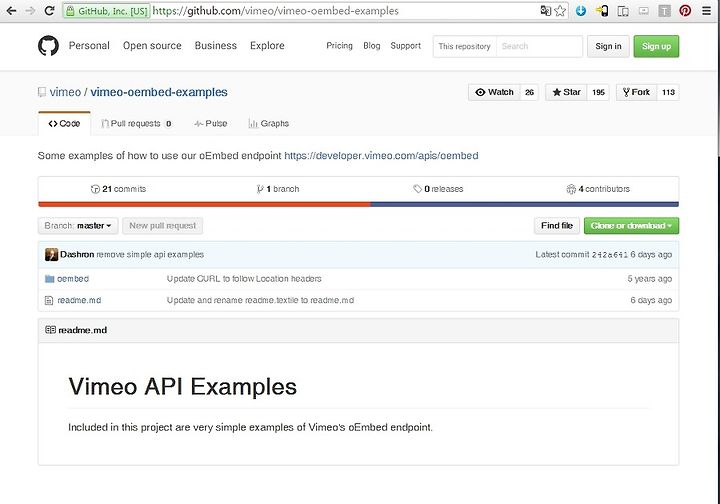The image size is (720, 504).
Task: Open the Blog link
Action: coord(371,45)
